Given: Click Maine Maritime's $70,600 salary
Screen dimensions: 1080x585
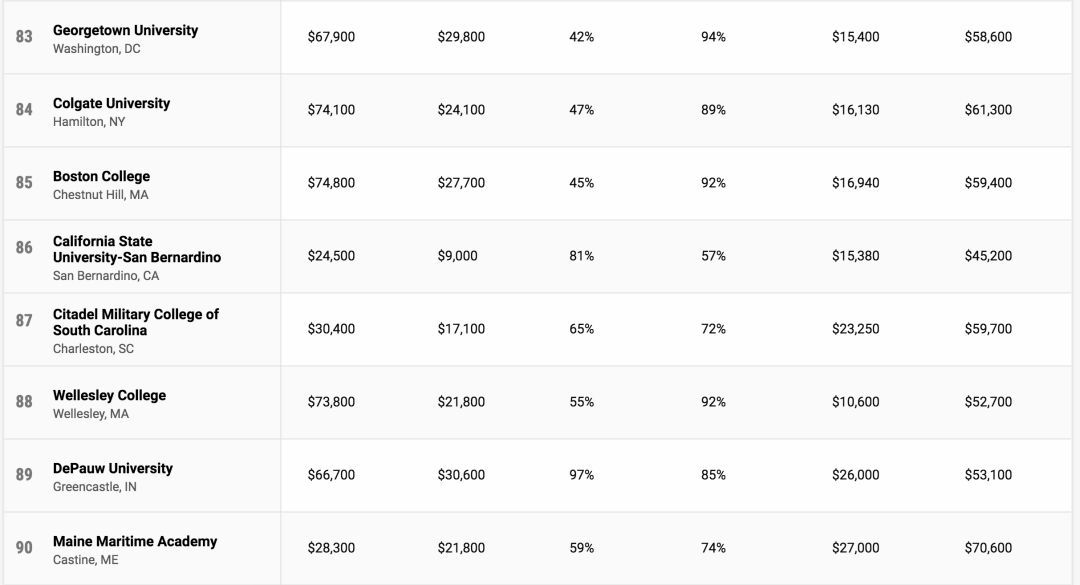Looking at the screenshot, I should point(988,548).
